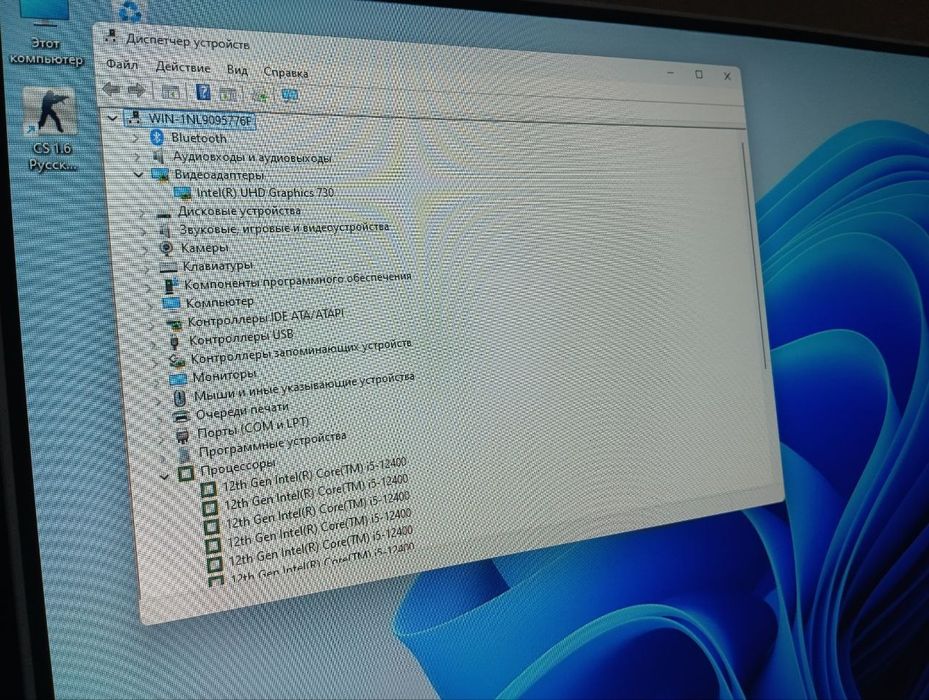The image size is (929, 700).
Task: Select the Контроллеры IDE ATA/ATAPI label
Action: click(x=265, y=318)
